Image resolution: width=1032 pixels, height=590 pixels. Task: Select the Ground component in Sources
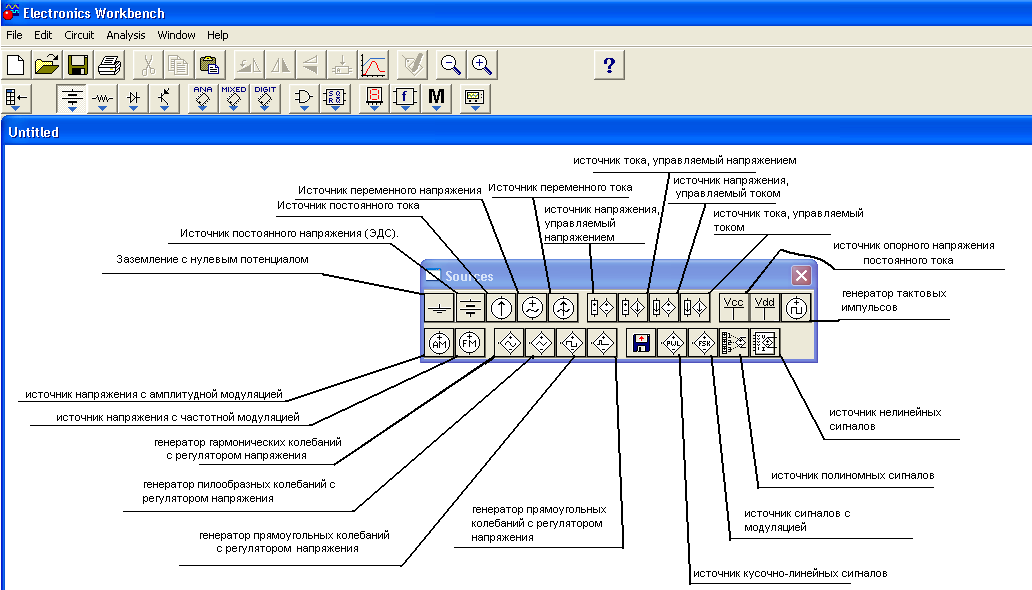click(439, 308)
